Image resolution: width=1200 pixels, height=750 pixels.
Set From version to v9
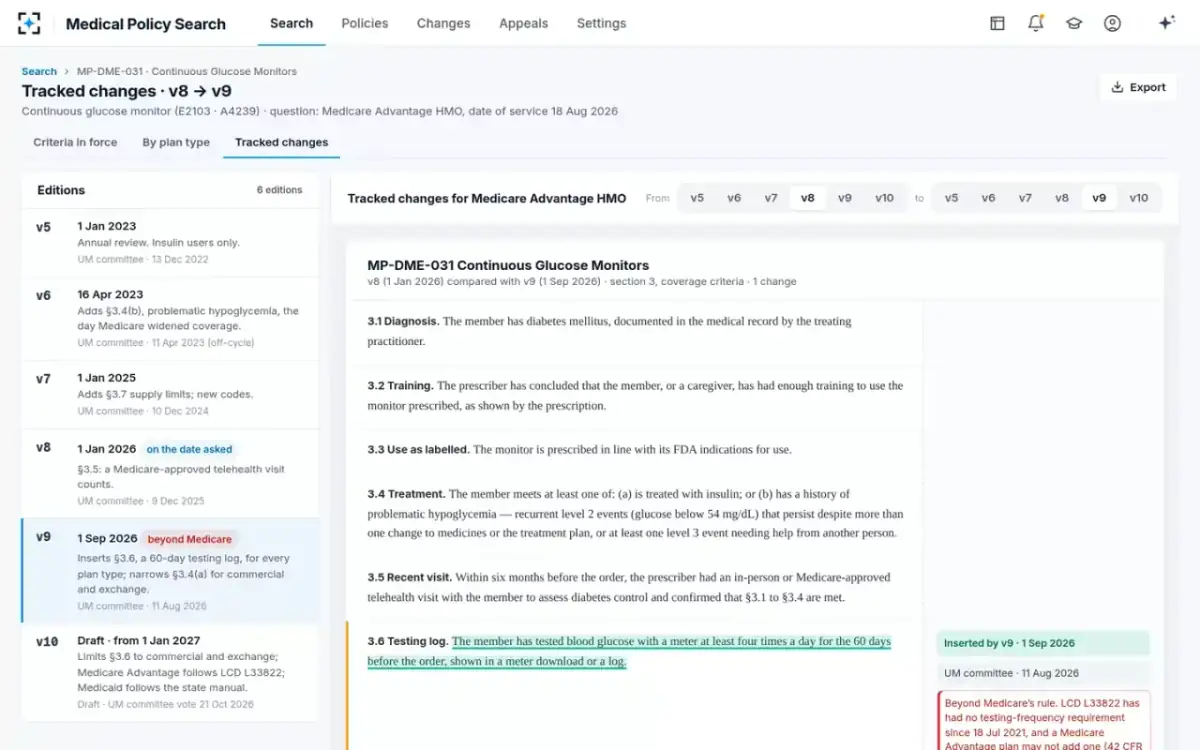click(845, 198)
